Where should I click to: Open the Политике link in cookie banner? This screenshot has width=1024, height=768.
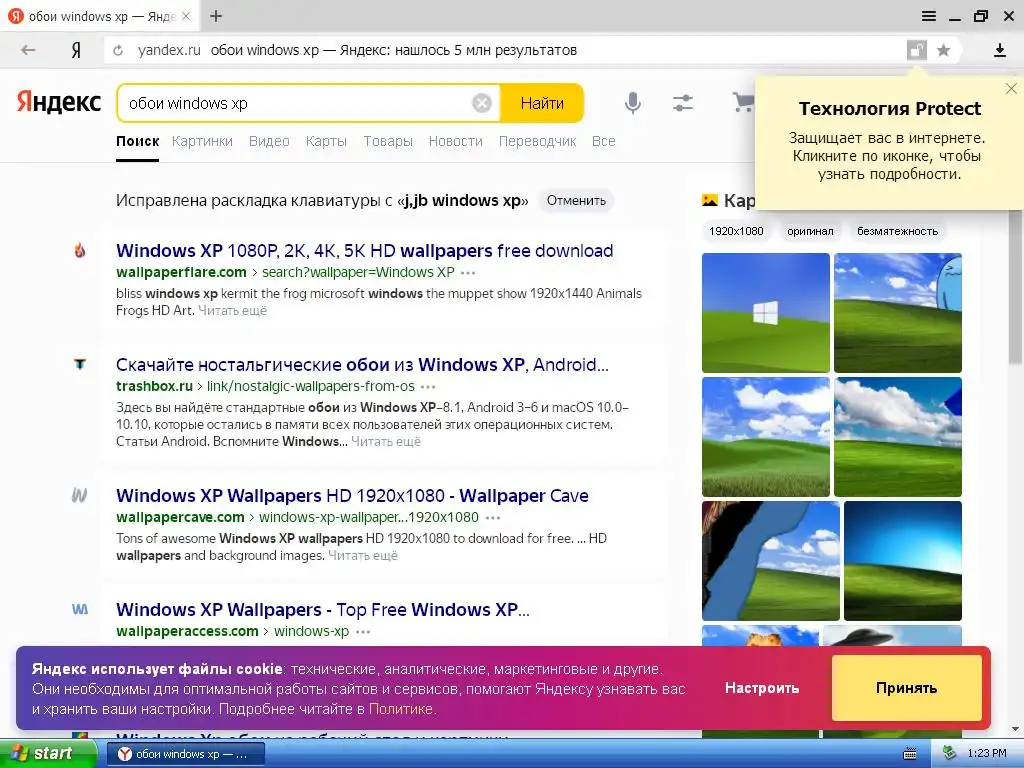401,709
